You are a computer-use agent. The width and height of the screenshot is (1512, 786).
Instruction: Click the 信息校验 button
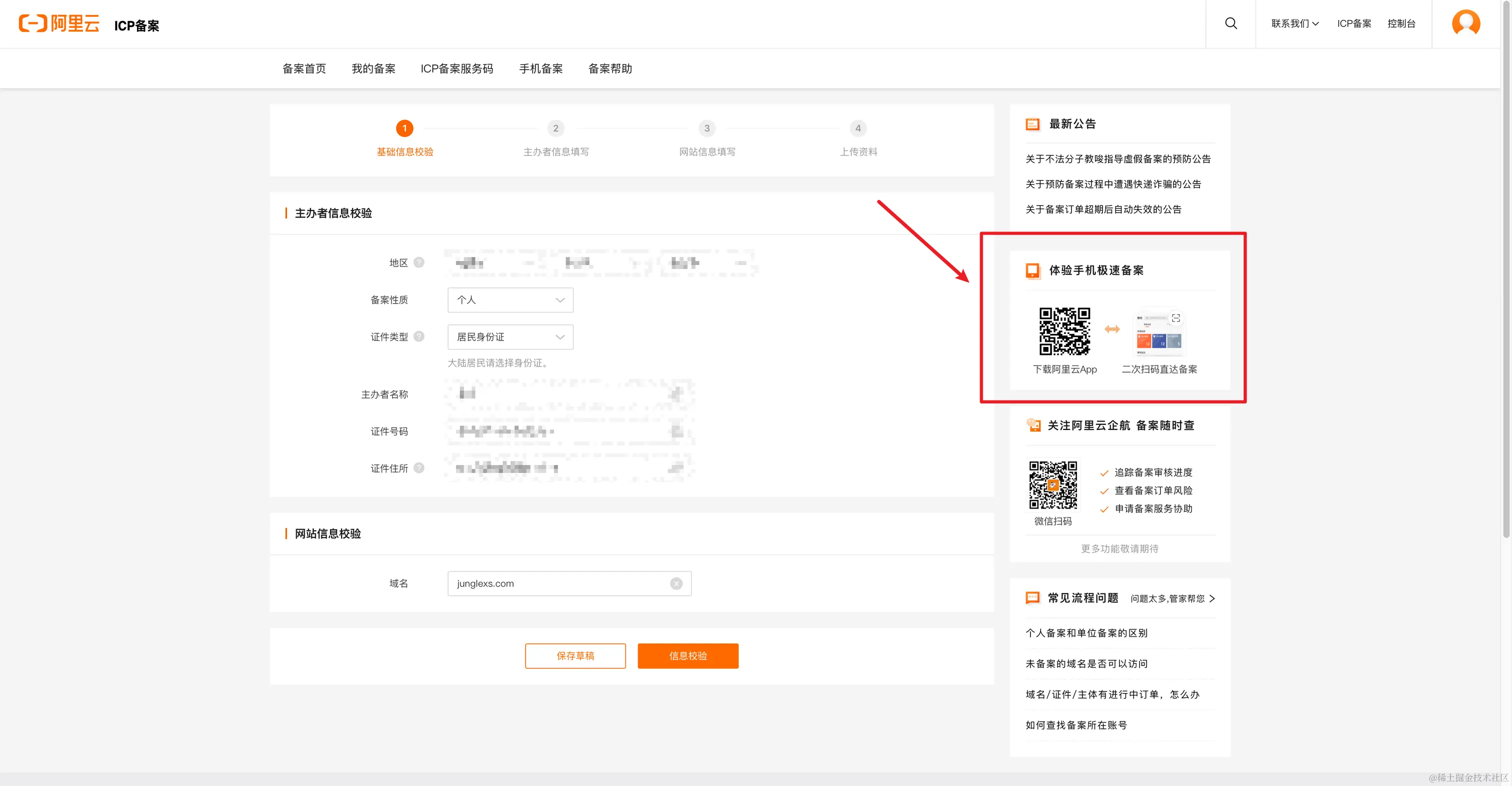[688, 655]
